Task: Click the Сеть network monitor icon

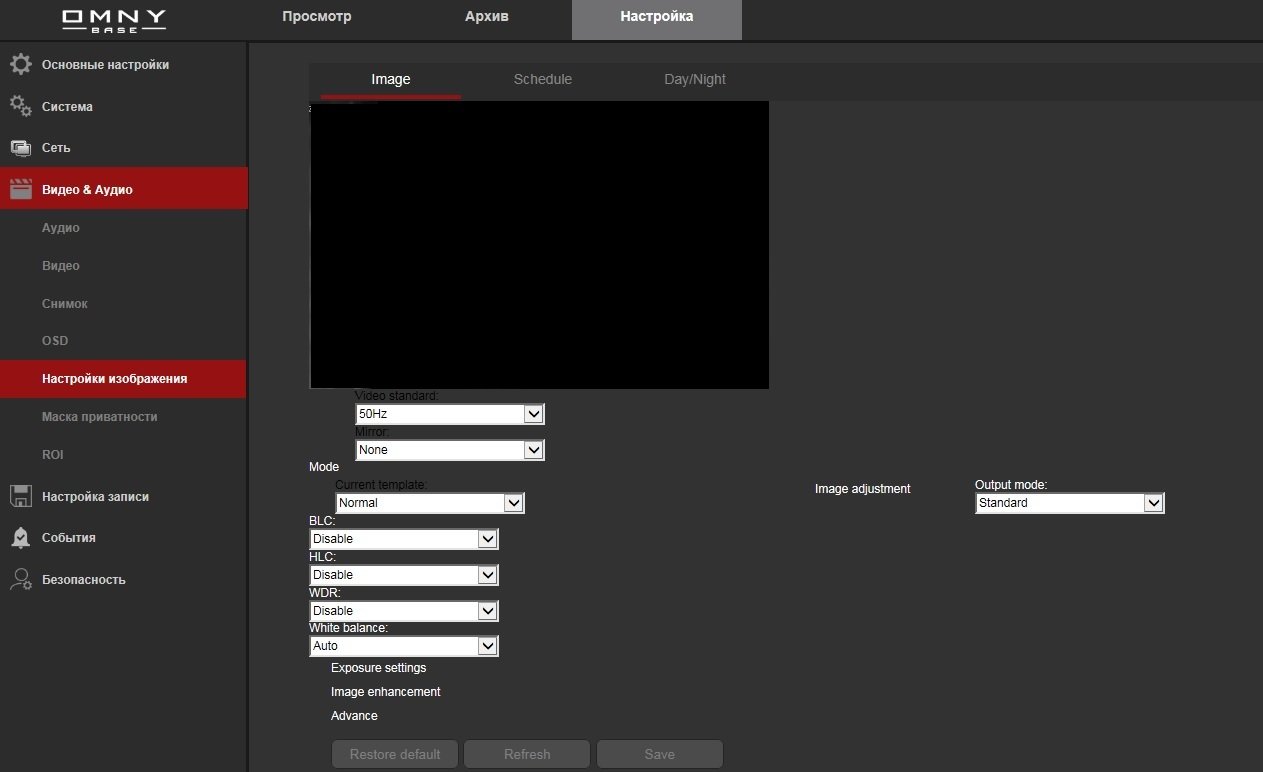Action: point(21,148)
